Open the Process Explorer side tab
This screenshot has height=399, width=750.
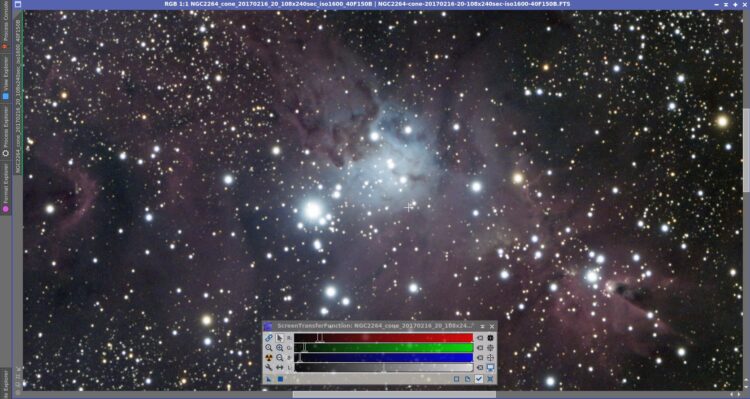(5, 131)
